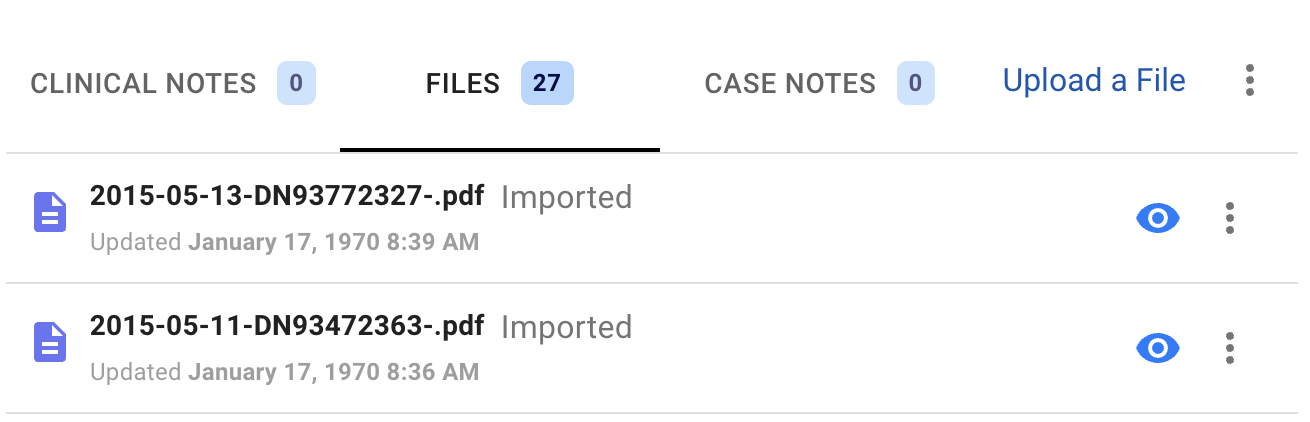Click the Files count badge showing 27
Screen dimensions: 1310x422
(x=547, y=83)
